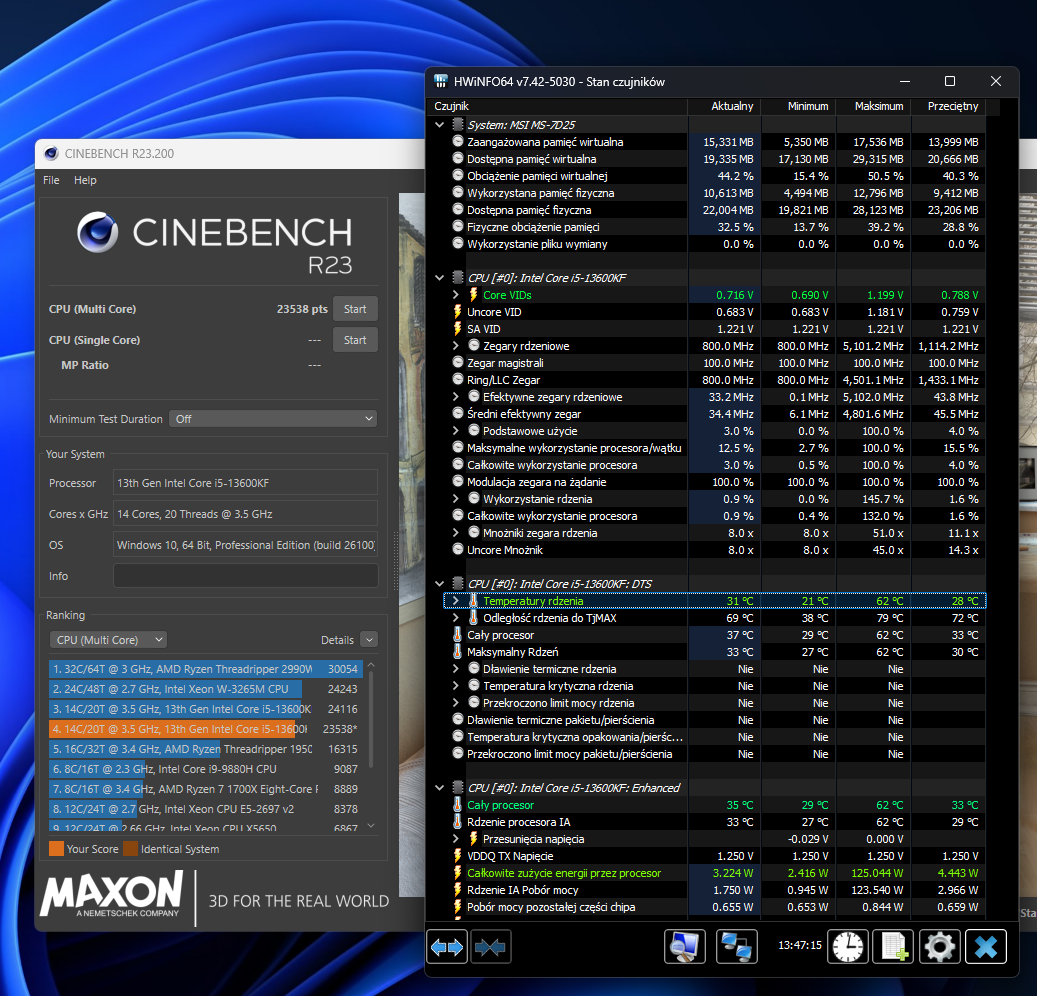The height and width of the screenshot is (996, 1037).
Task: Expand the Core VIDs row
Action: [x=456, y=295]
